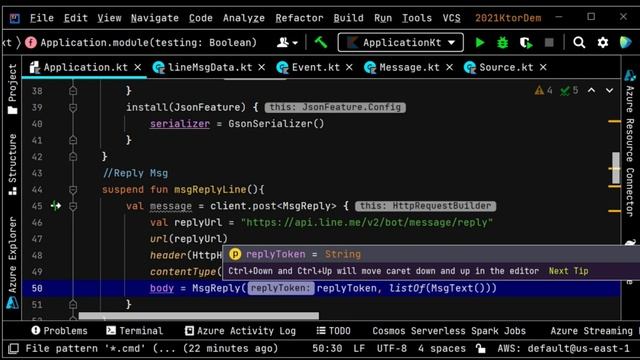Click the IDE logo icon left of File
The image size is (640, 360).
(15, 18)
